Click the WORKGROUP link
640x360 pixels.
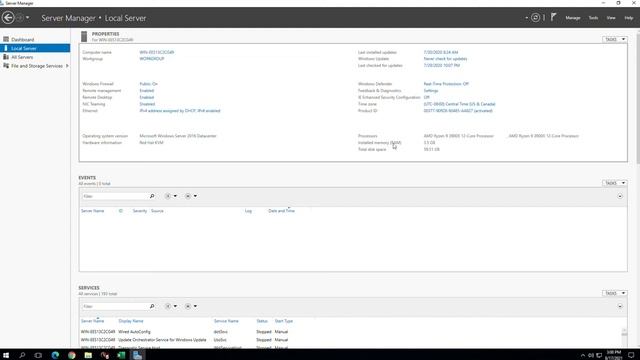(152, 59)
